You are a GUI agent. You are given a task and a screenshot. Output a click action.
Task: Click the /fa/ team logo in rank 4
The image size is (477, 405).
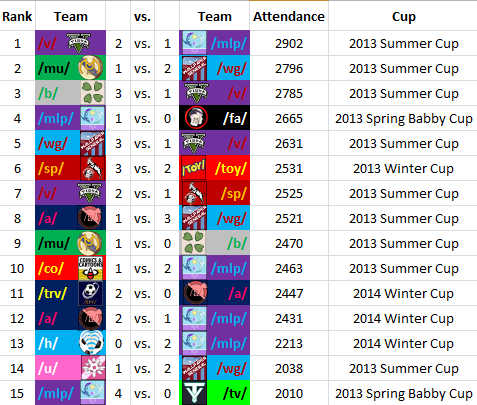pyautogui.click(x=196, y=118)
